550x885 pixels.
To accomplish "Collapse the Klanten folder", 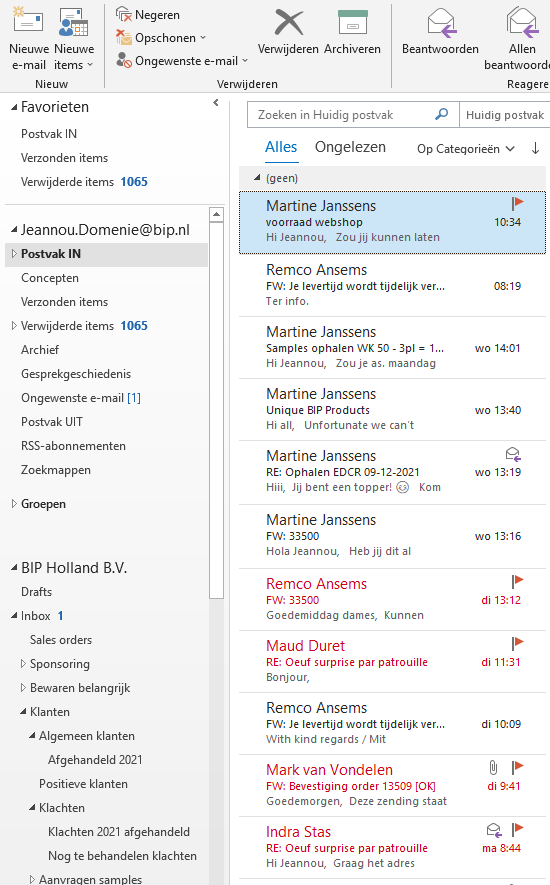I will pyautogui.click(x=23, y=712).
